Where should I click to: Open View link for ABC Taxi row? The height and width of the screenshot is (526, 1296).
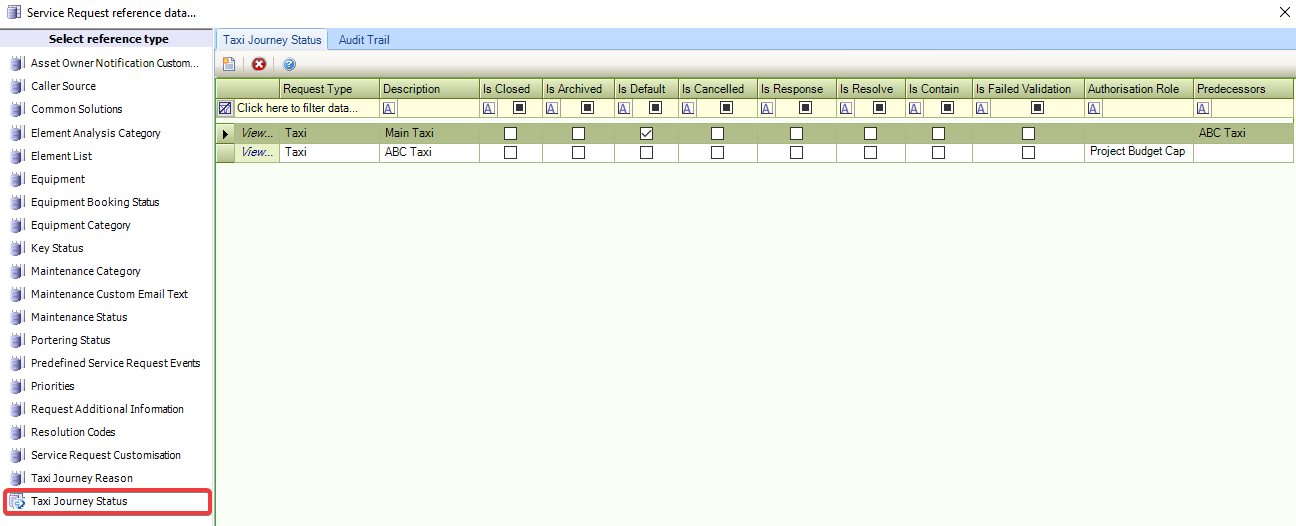tap(257, 153)
